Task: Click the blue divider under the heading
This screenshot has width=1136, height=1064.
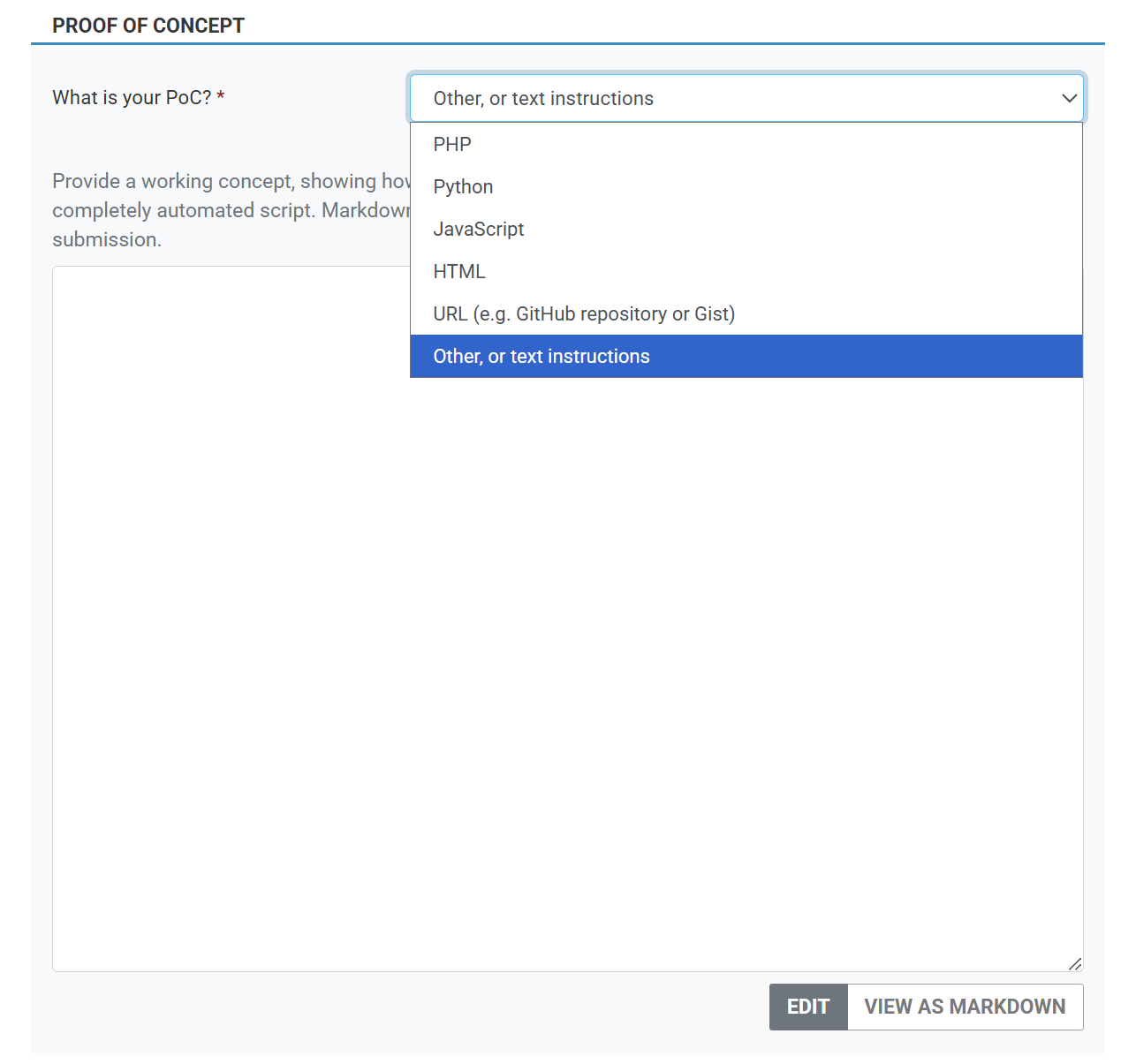Action: [x=567, y=43]
